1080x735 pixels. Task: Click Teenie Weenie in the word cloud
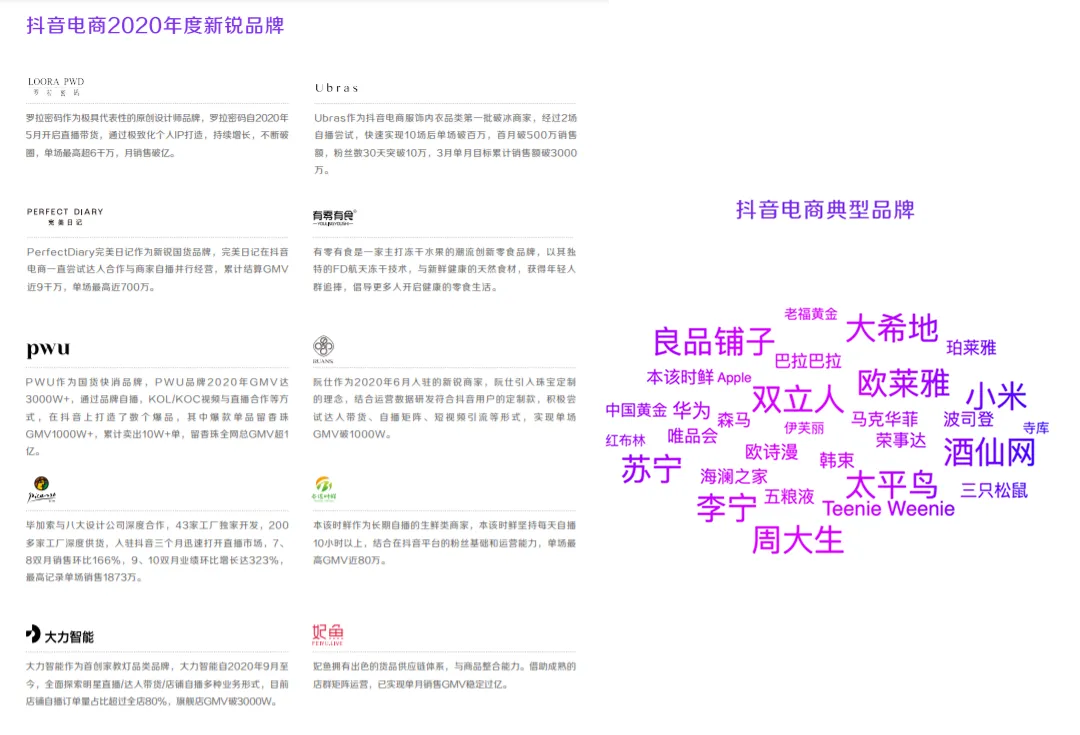pyautogui.click(x=889, y=509)
